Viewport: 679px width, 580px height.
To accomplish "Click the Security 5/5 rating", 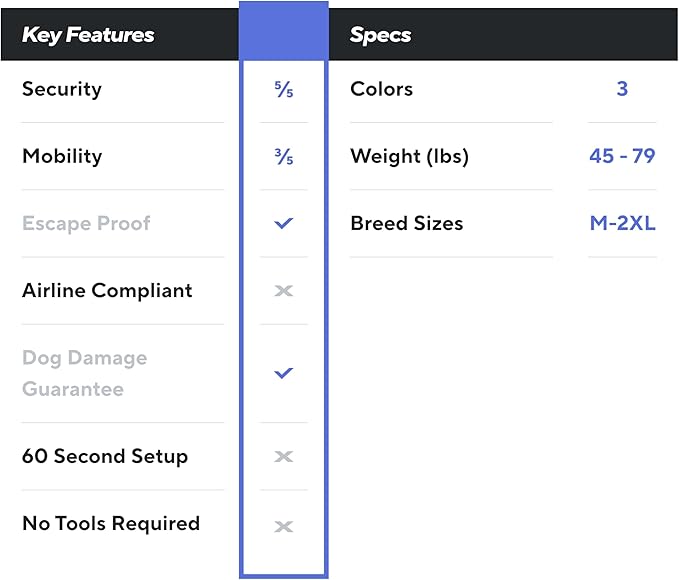I will 284,90.
